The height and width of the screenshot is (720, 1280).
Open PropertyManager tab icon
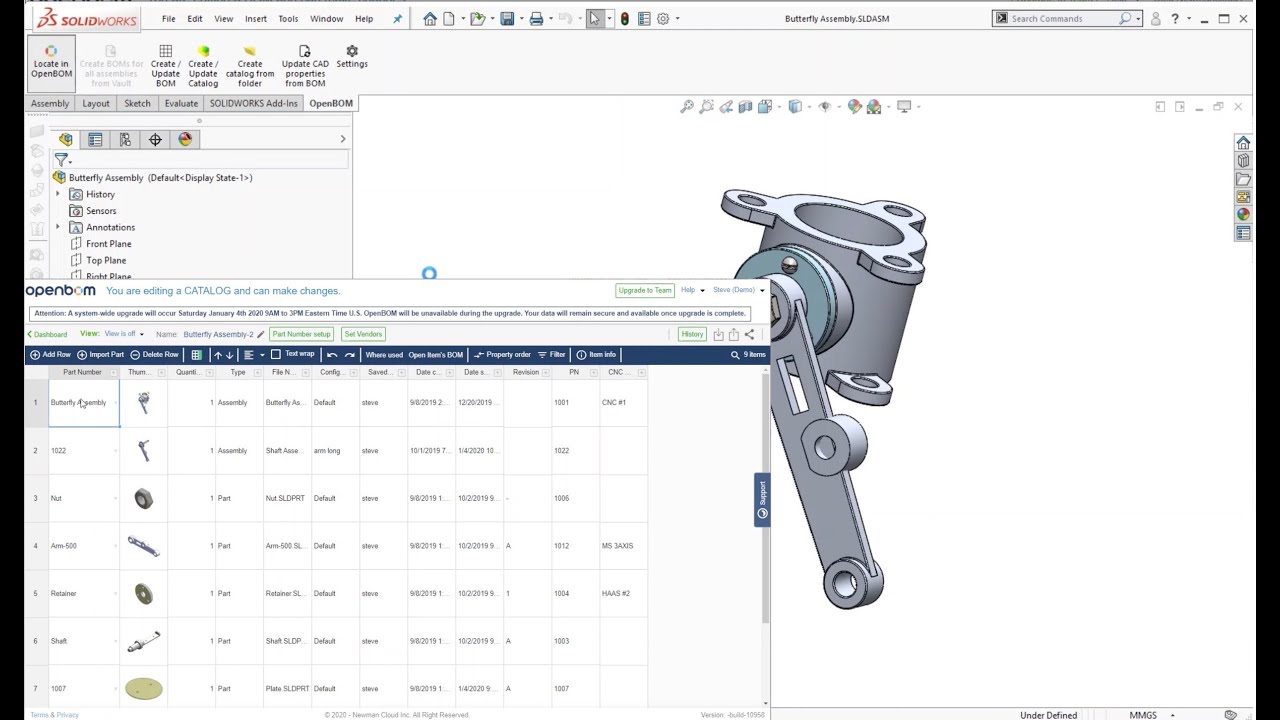click(95, 140)
